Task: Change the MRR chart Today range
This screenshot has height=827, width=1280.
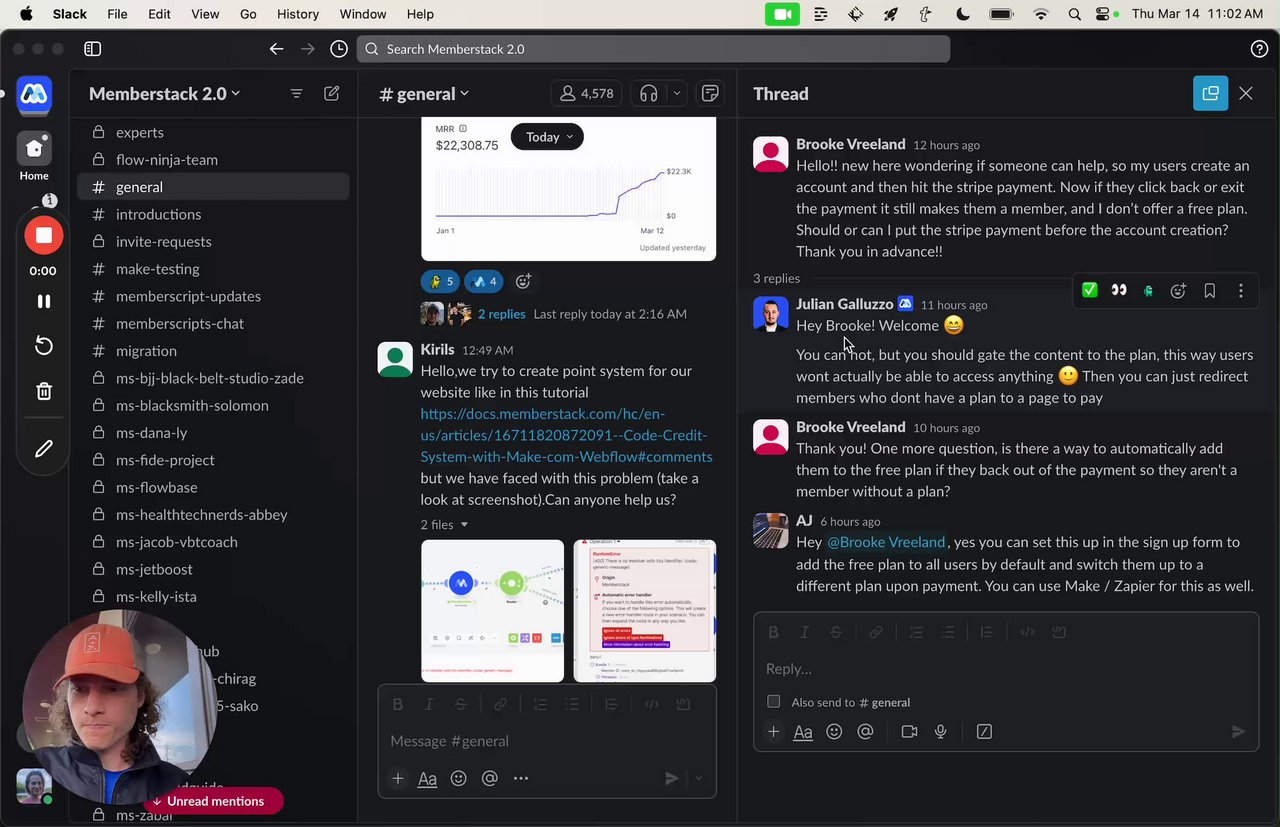Action: [547, 137]
